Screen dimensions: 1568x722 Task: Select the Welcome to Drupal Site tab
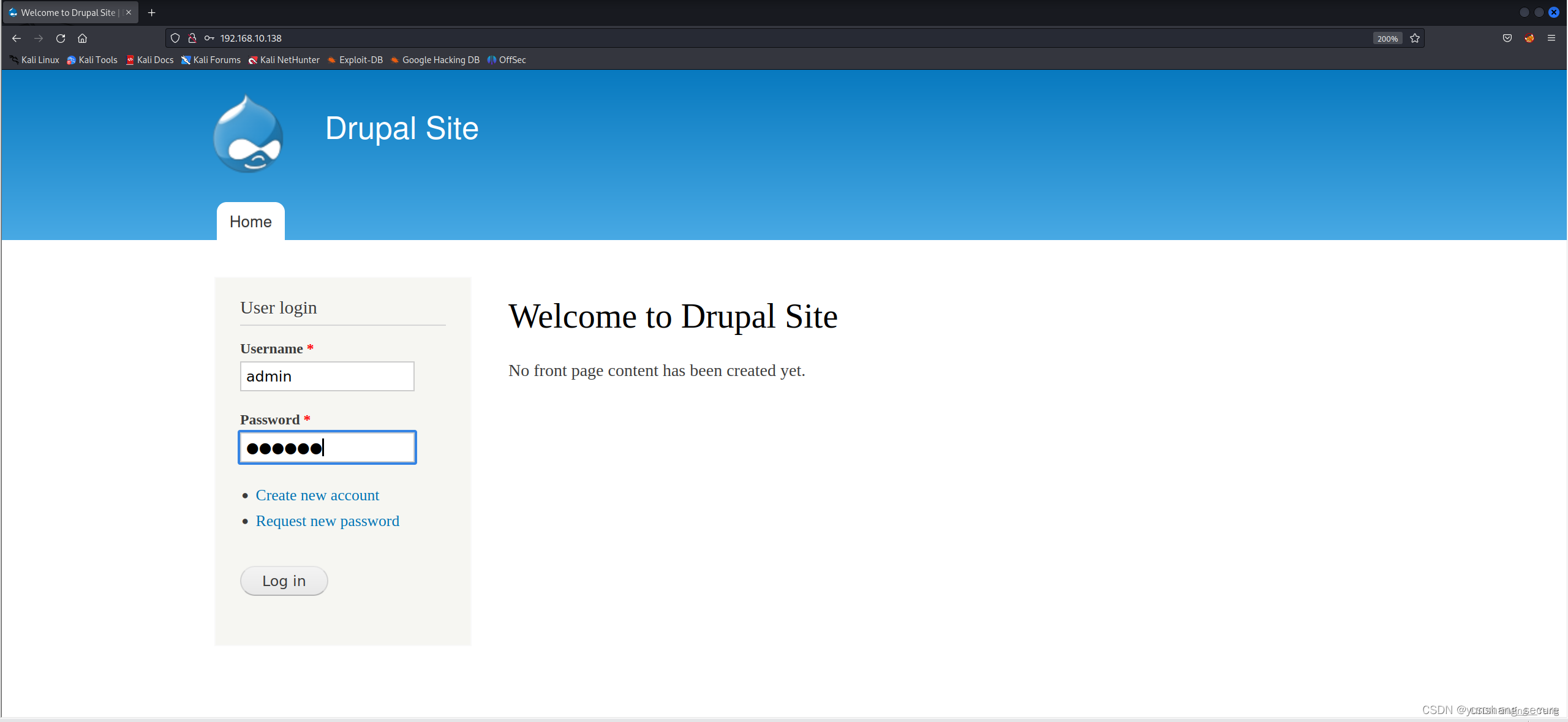(x=67, y=12)
